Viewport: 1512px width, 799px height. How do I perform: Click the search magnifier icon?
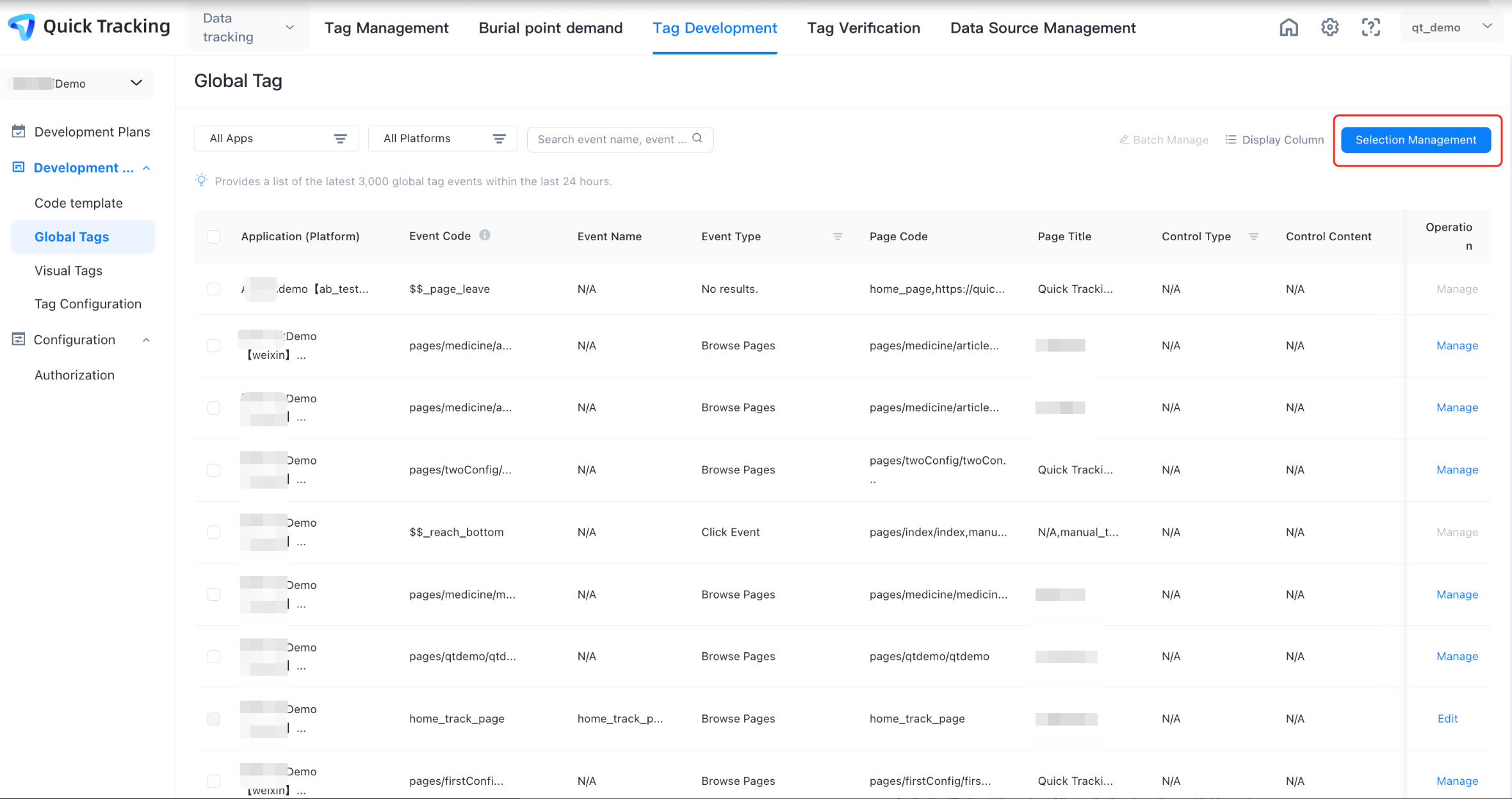click(x=697, y=138)
